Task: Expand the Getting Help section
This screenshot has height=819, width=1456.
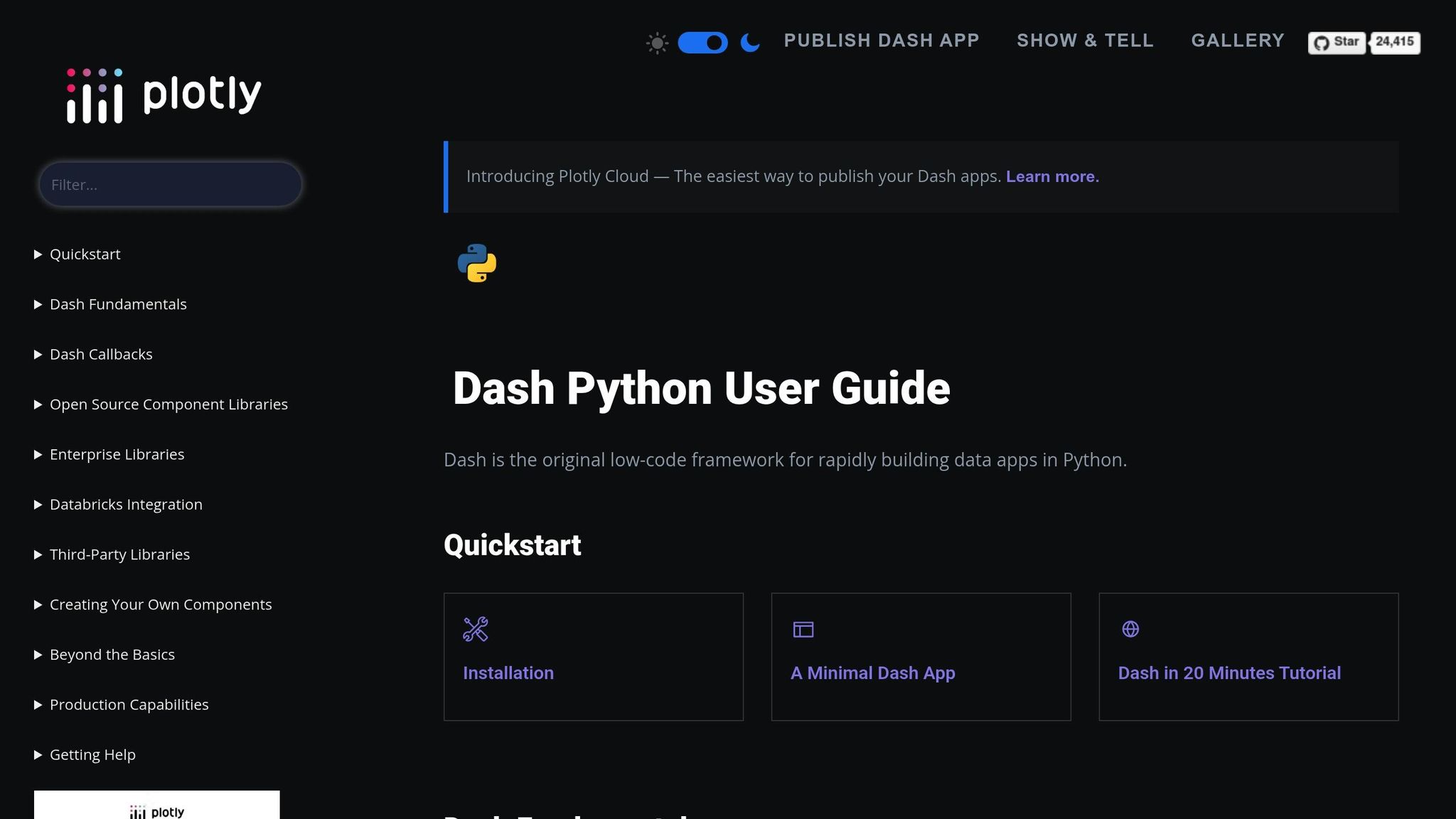Action: pyautogui.click(x=92, y=755)
